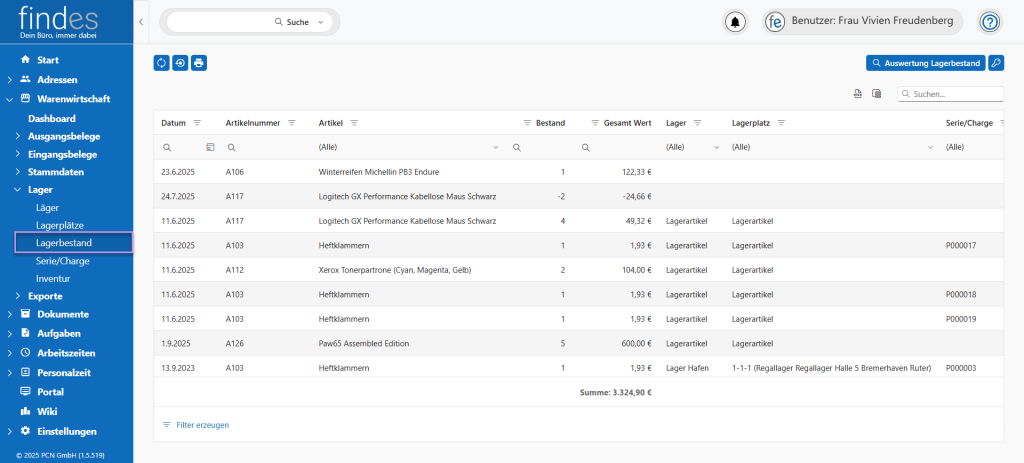Click the wrench icon beside Auswertung Lagerbestand
The height and width of the screenshot is (463, 1024).
[x=995, y=63]
